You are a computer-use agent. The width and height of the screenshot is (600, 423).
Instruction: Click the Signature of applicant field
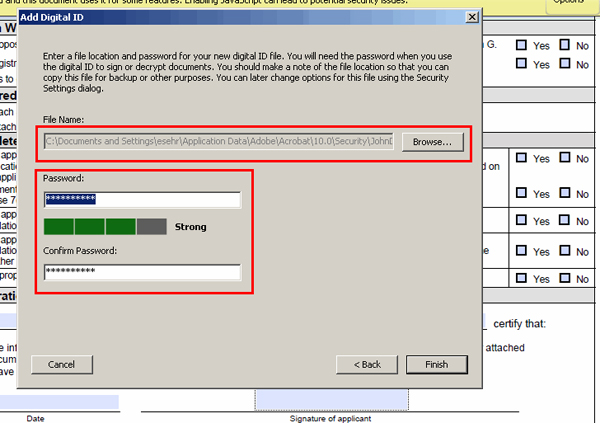click(x=331, y=400)
